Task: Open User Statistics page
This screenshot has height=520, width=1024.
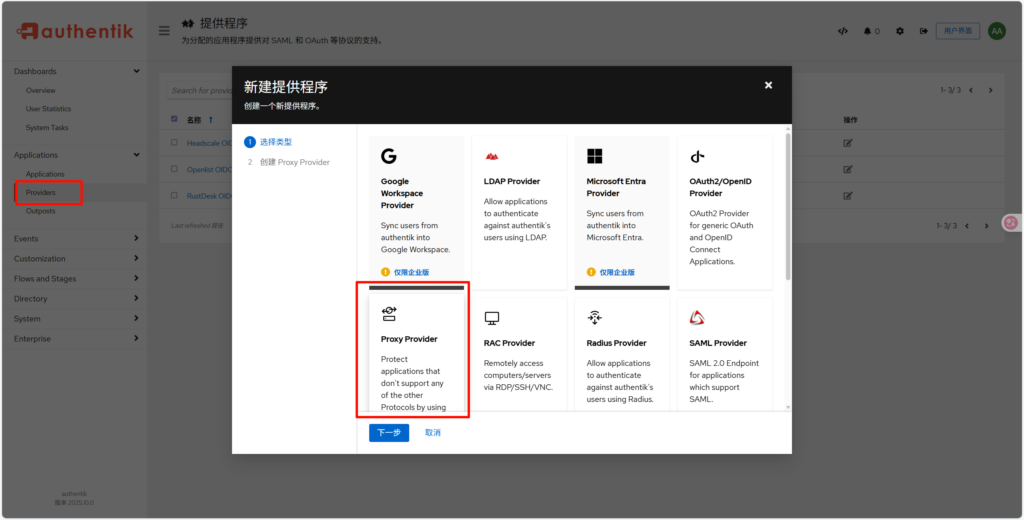Action: click(x=48, y=109)
